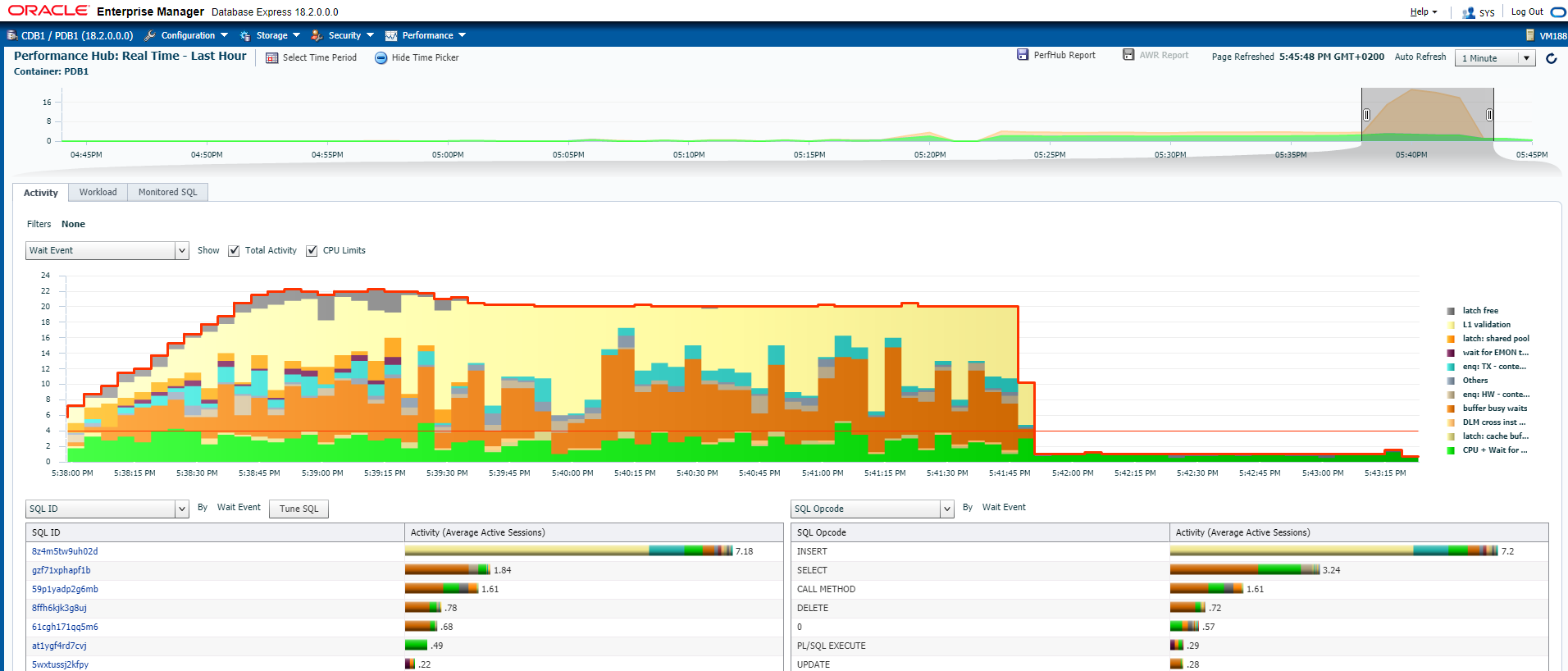This screenshot has height=671, width=1568.
Task: Click Hide Time Picker link
Action: 425,57
